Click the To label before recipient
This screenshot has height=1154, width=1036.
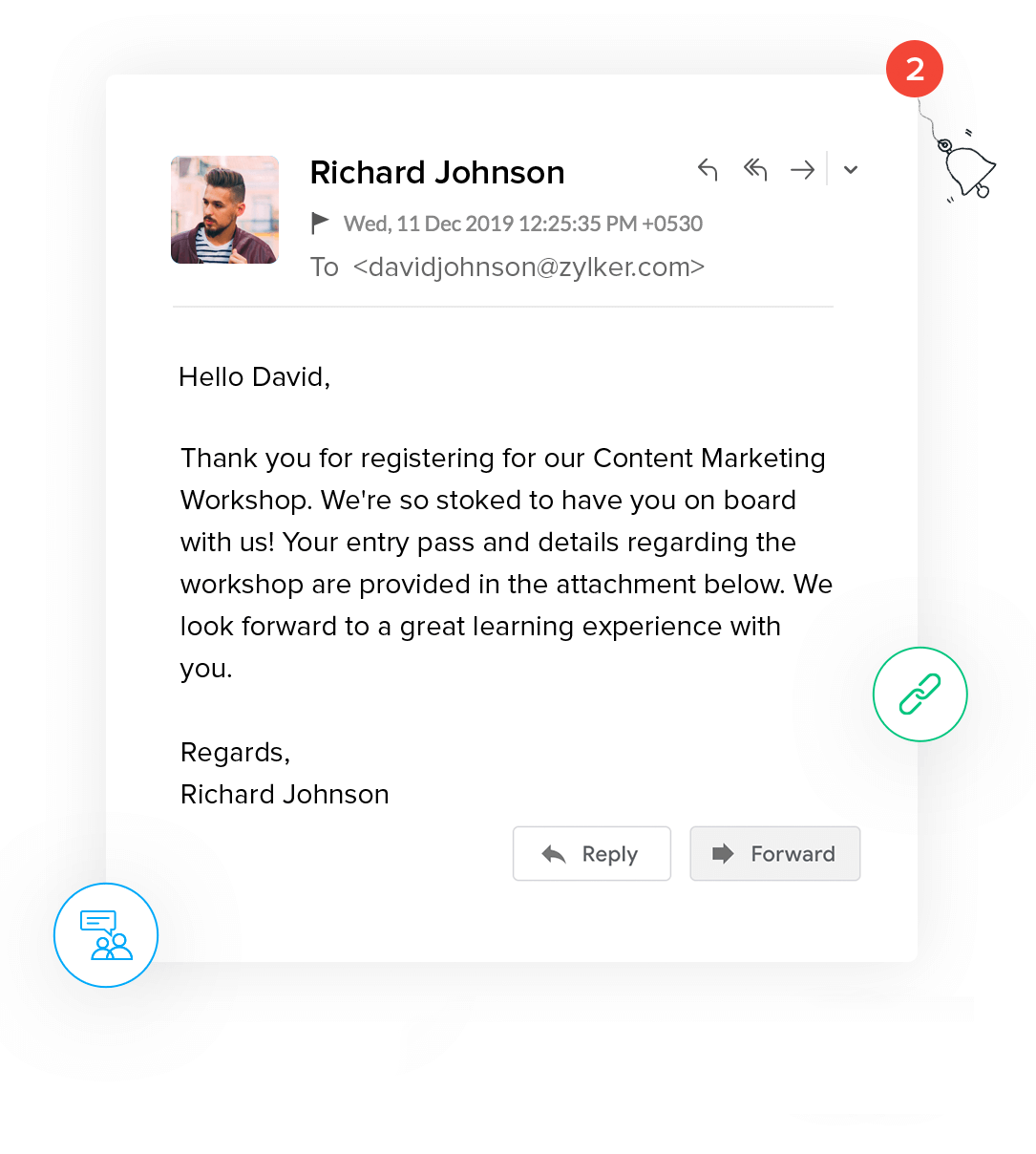tap(325, 267)
